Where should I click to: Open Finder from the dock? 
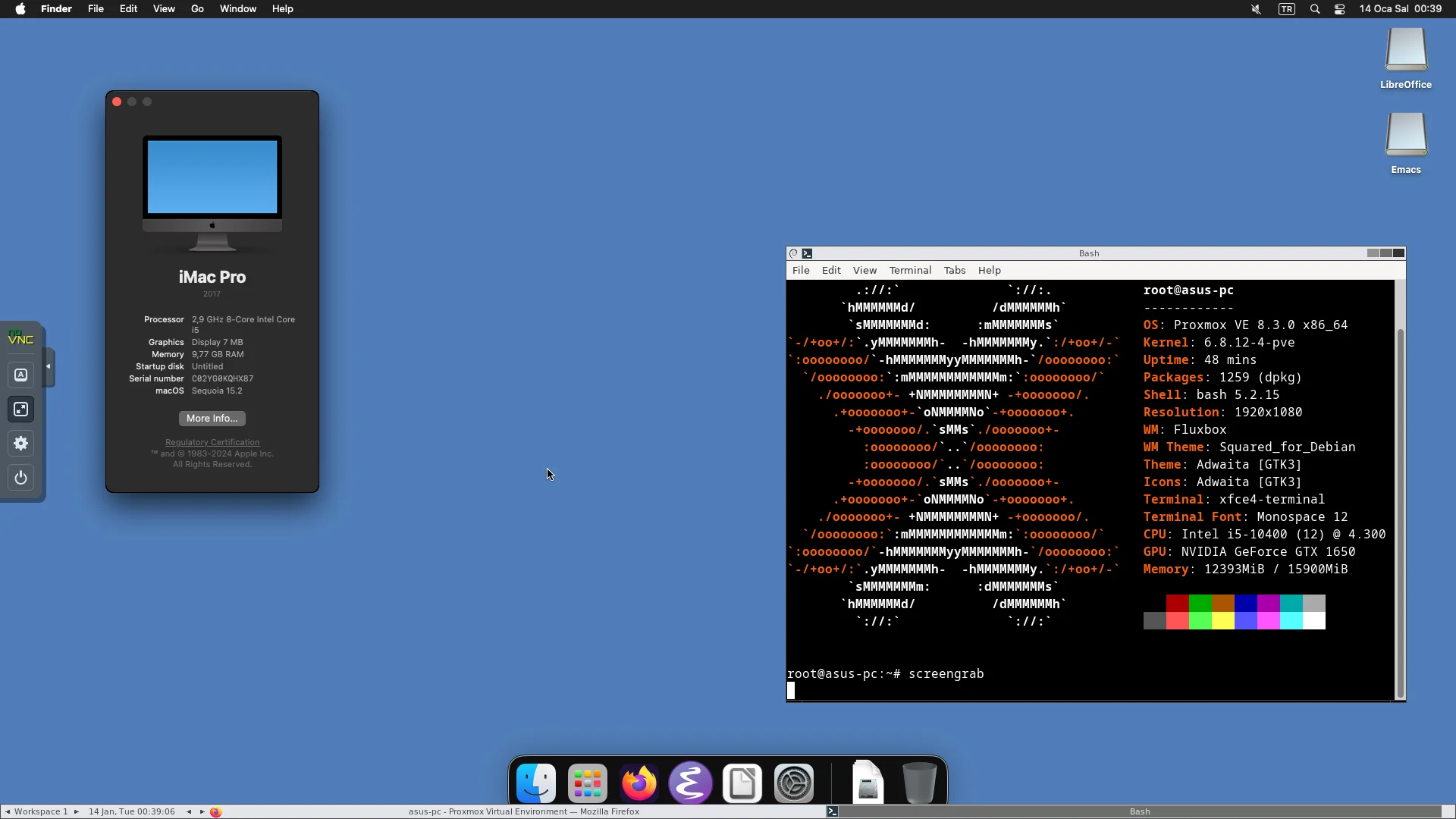tap(536, 783)
